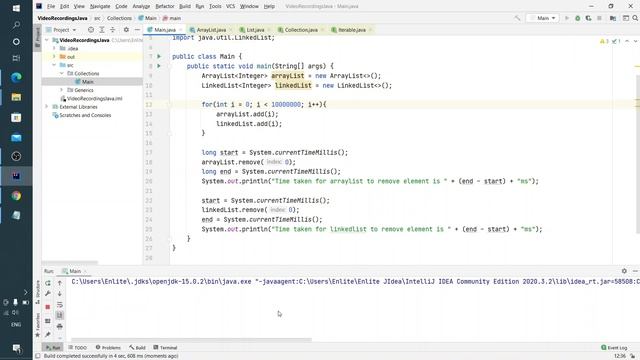The width and height of the screenshot is (640, 360).
Task: Click the Windows Start button
Action: point(16,8)
